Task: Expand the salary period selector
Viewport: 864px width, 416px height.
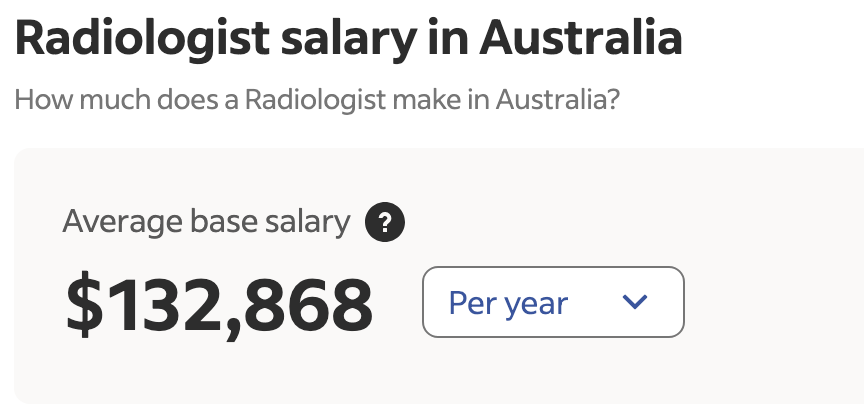Action: [553, 302]
